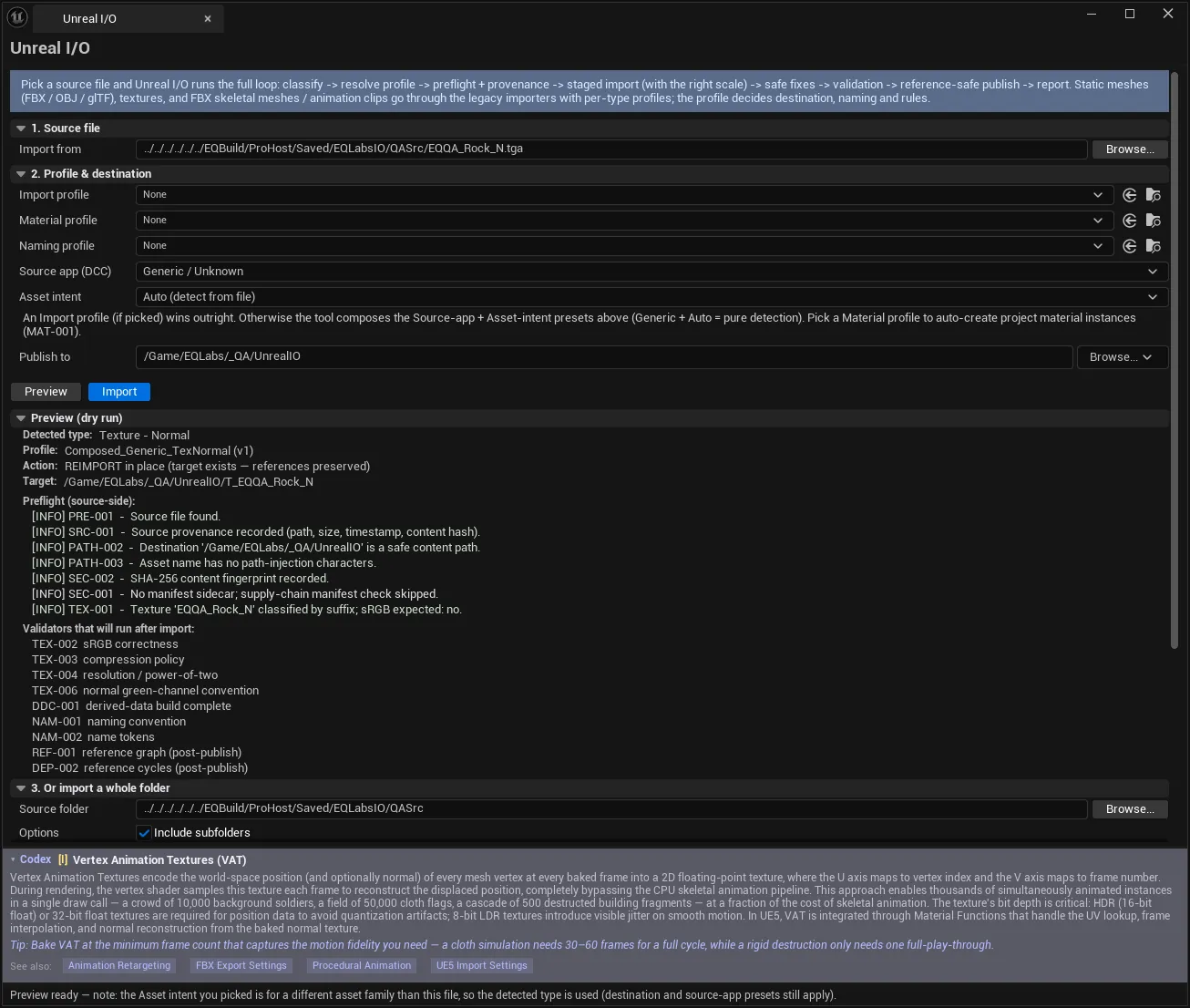Viewport: 1190px width, 1008px height.
Task: Click the SEC-002 SHA-256 fingerprint line
Action: pos(180,579)
